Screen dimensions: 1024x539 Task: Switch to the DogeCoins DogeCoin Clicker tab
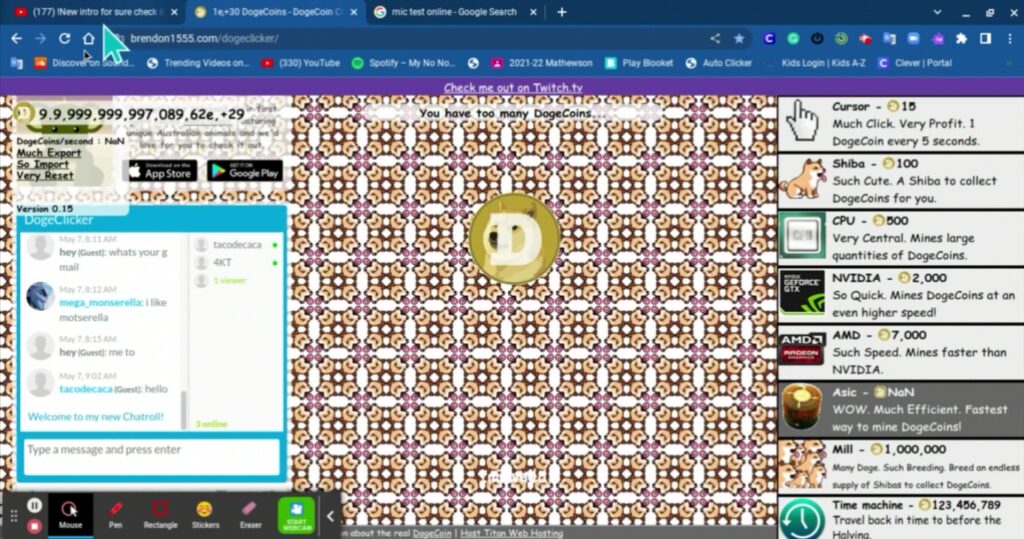[x=274, y=12]
